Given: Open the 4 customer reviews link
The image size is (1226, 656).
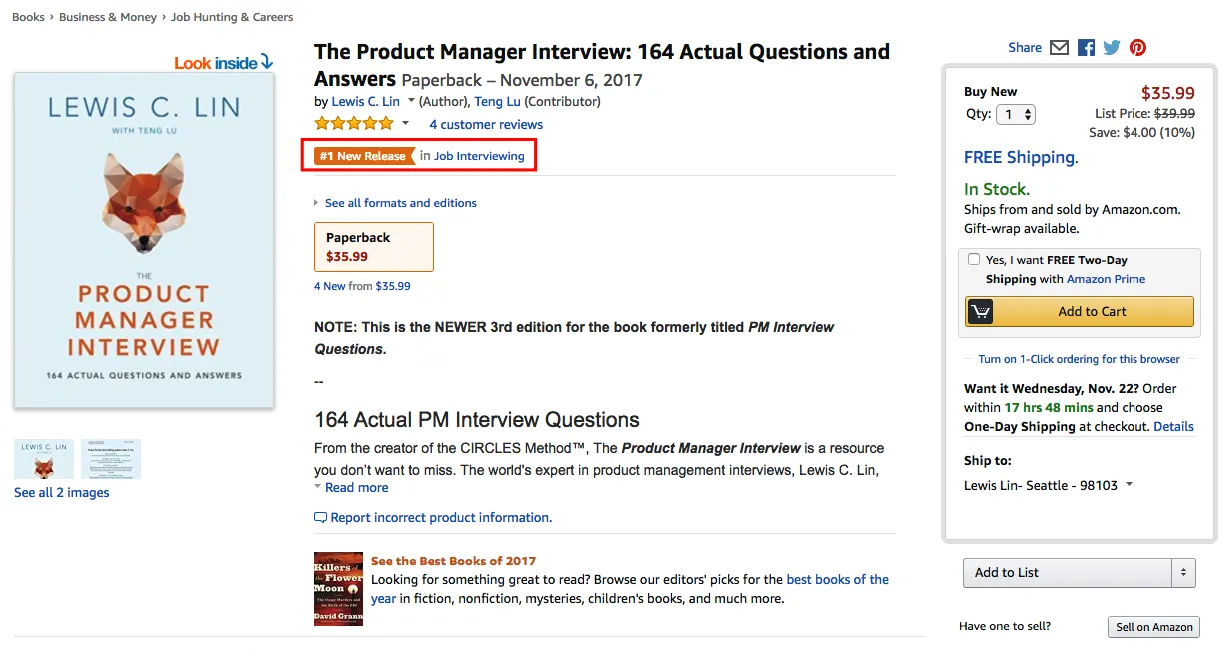Looking at the screenshot, I should coord(486,125).
